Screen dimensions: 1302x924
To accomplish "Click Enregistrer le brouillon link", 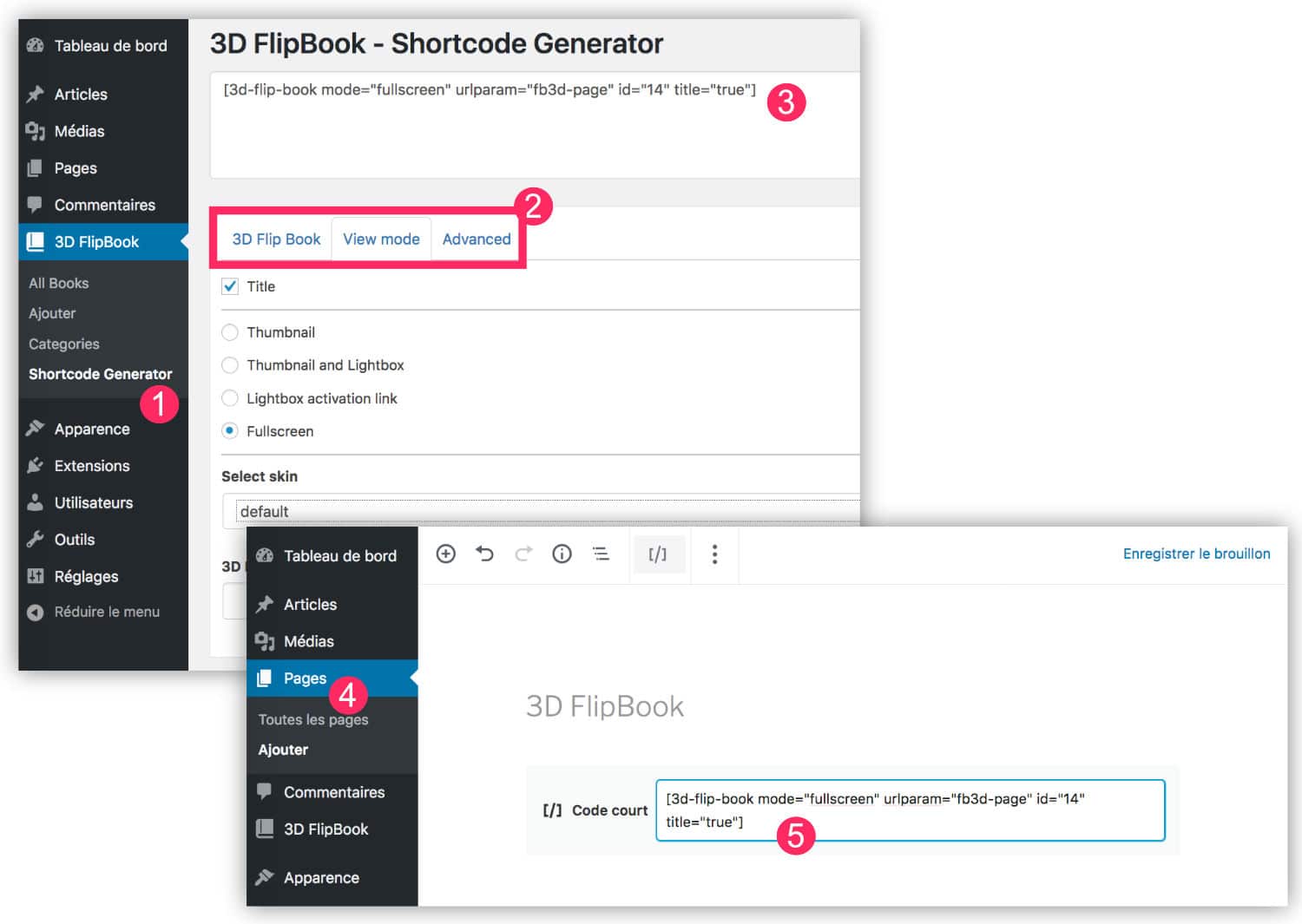I will click(1196, 554).
